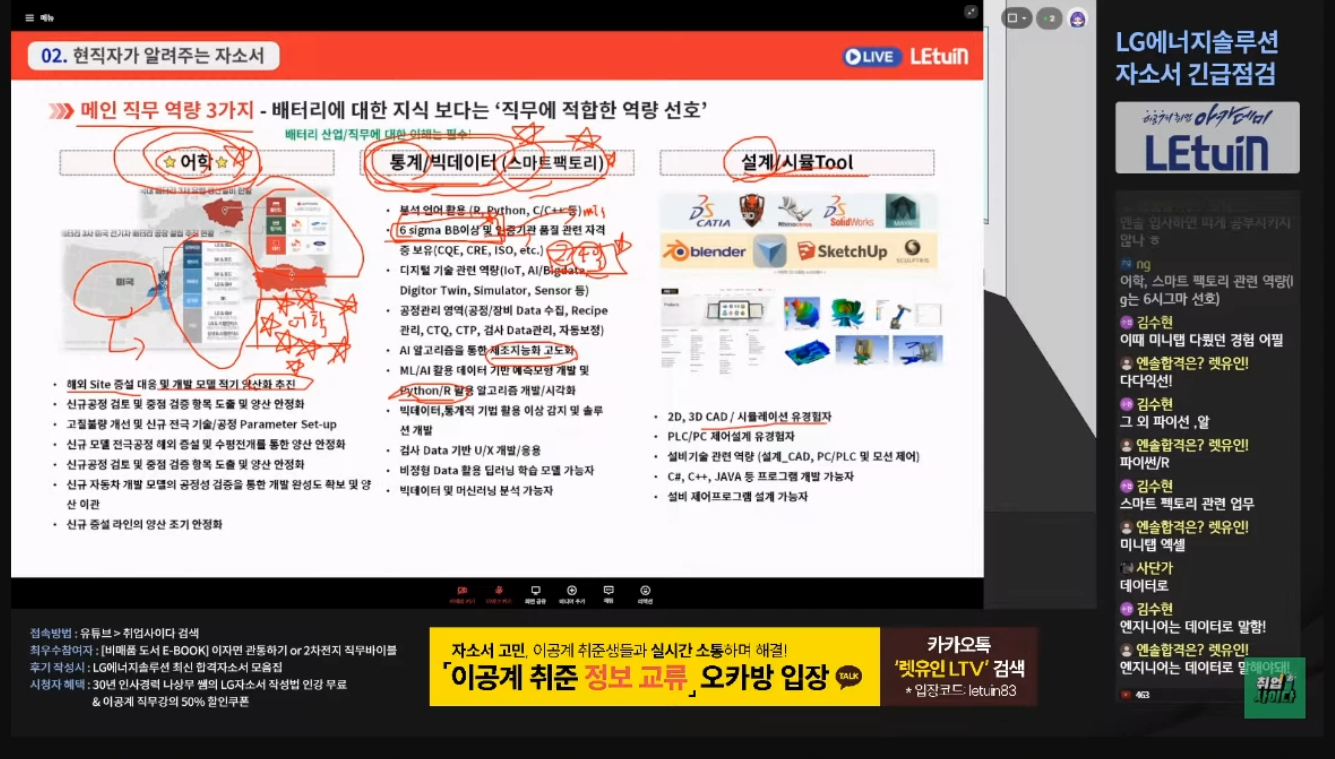Click the webinar join icon in toolbar

[x=572, y=592]
